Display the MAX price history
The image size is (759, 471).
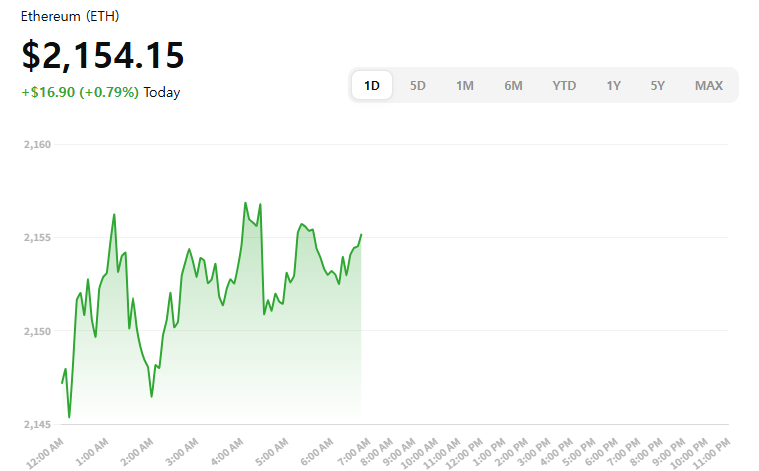[709, 86]
